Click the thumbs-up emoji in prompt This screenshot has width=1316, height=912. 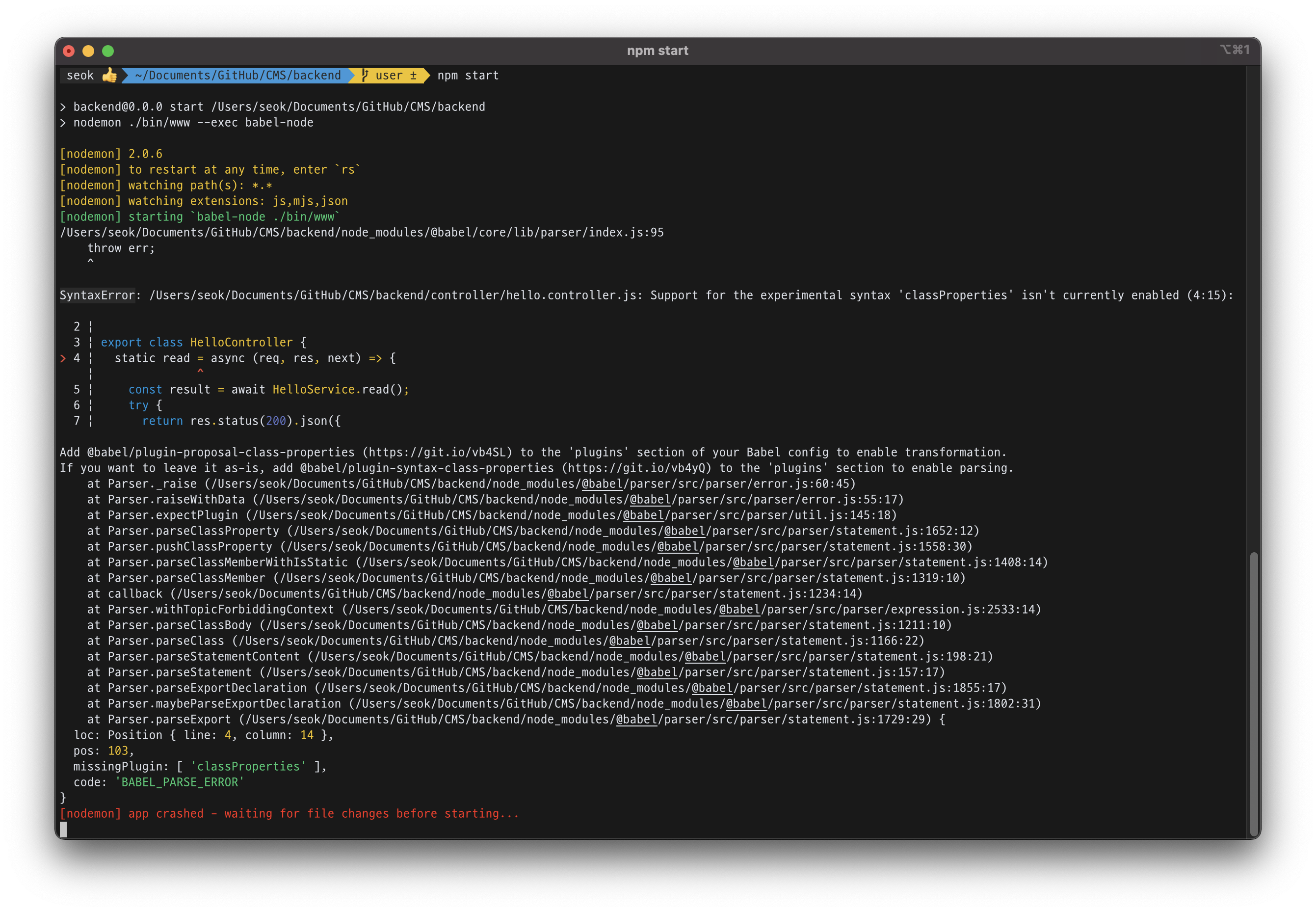(109, 76)
